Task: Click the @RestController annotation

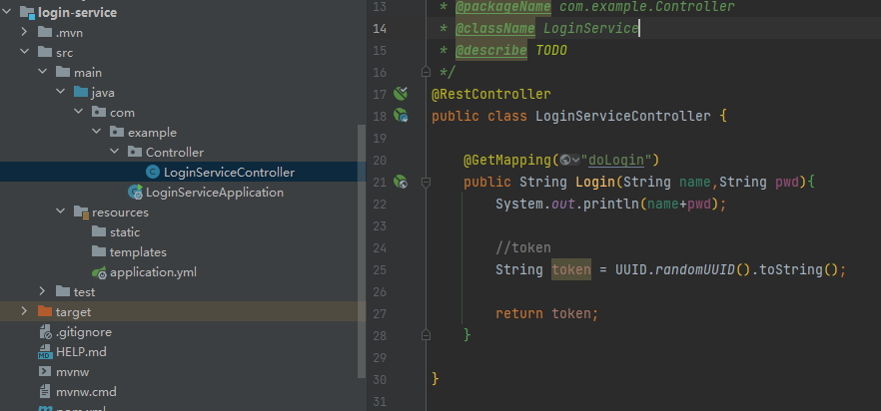Action: click(x=491, y=94)
